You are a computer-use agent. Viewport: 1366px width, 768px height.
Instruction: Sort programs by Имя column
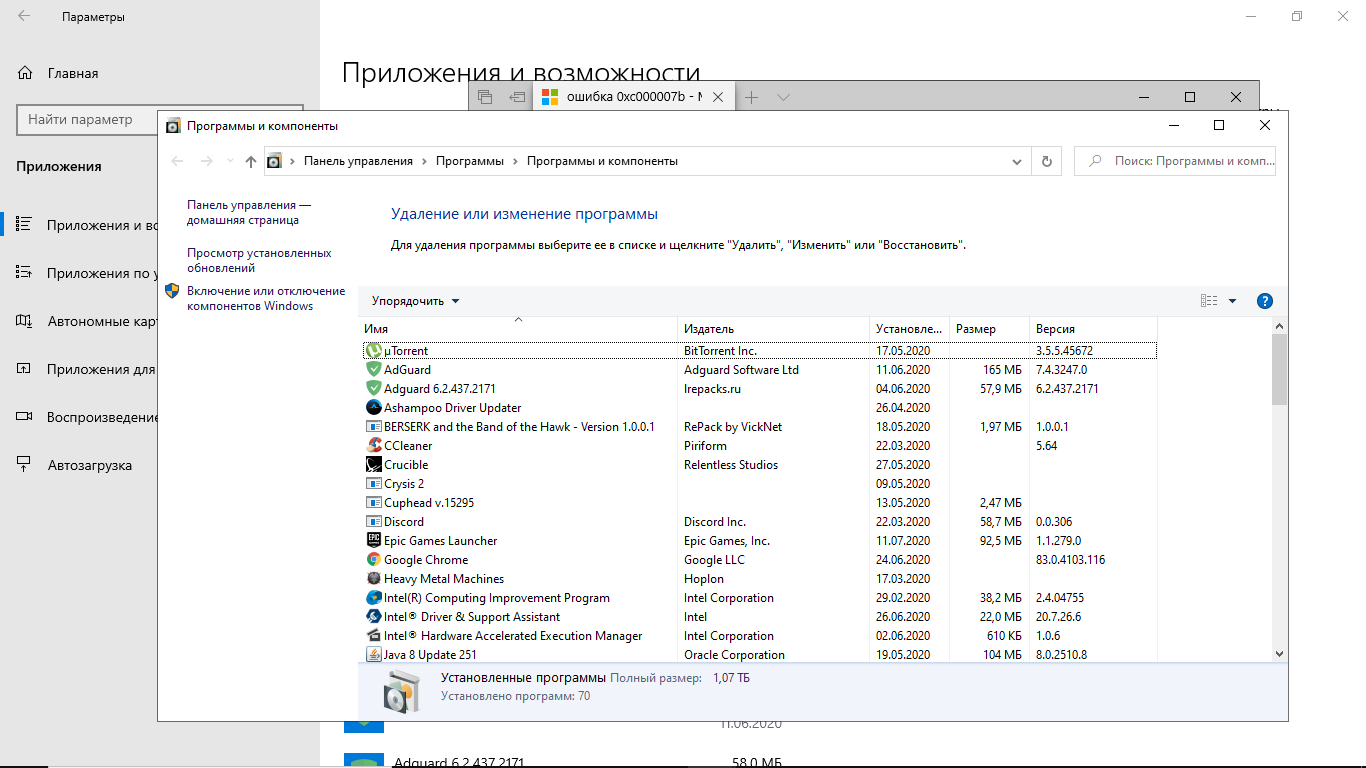(518, 329)
